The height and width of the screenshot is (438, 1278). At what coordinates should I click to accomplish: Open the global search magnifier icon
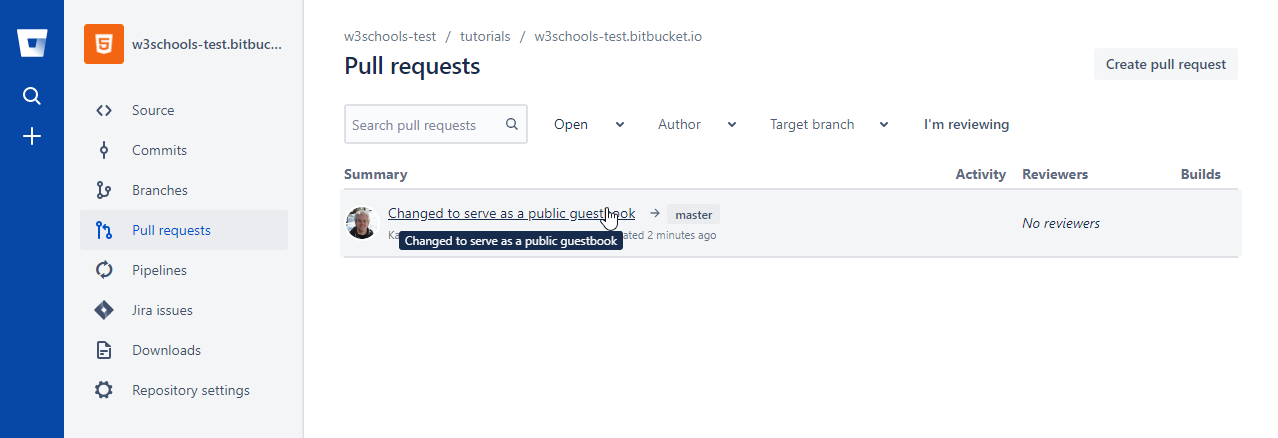pos(32,96)
